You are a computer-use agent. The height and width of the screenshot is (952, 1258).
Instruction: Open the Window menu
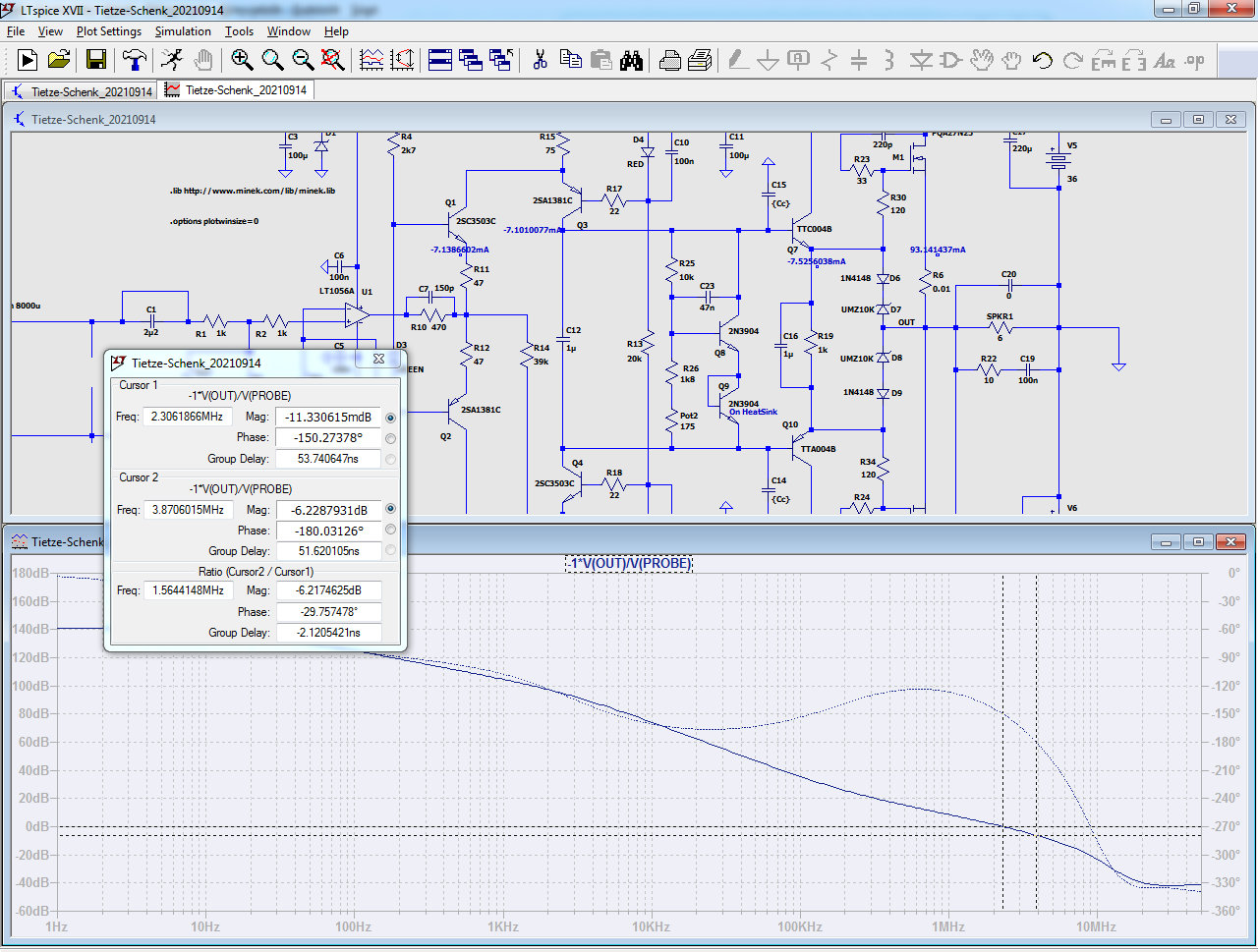click(x=289, y=31)
